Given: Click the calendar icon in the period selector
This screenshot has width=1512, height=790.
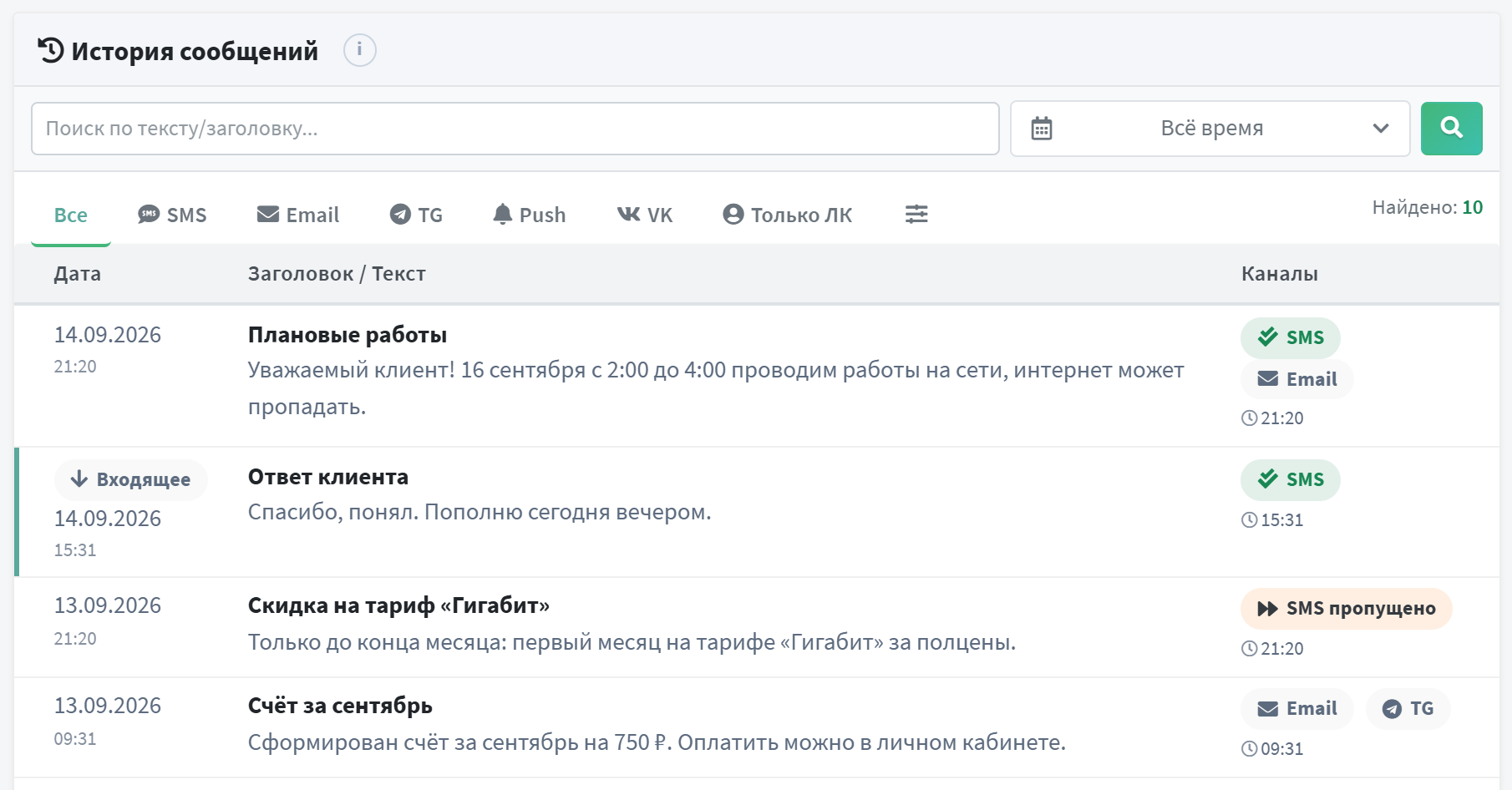Looking at the screenshot, I should (x=1042, y=129).
